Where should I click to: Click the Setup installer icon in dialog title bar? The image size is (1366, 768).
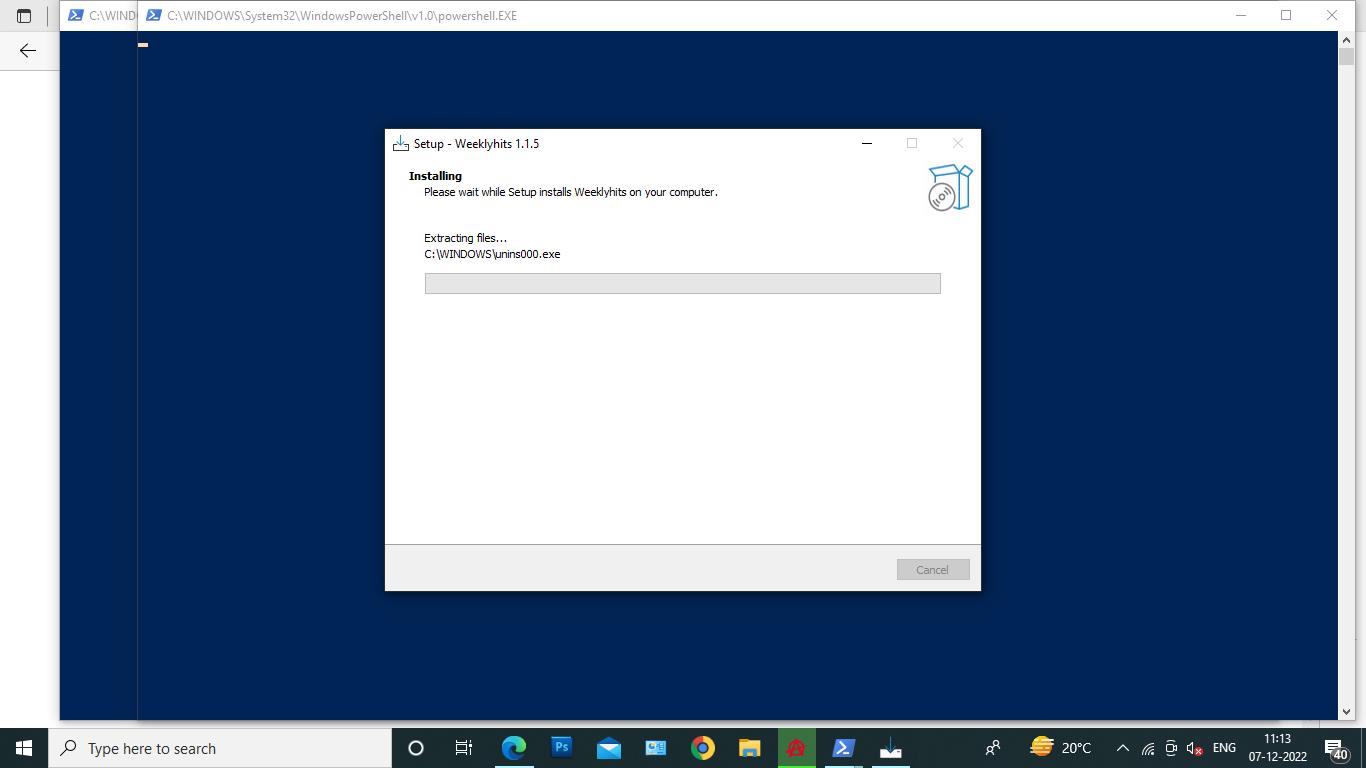[401, 144]
